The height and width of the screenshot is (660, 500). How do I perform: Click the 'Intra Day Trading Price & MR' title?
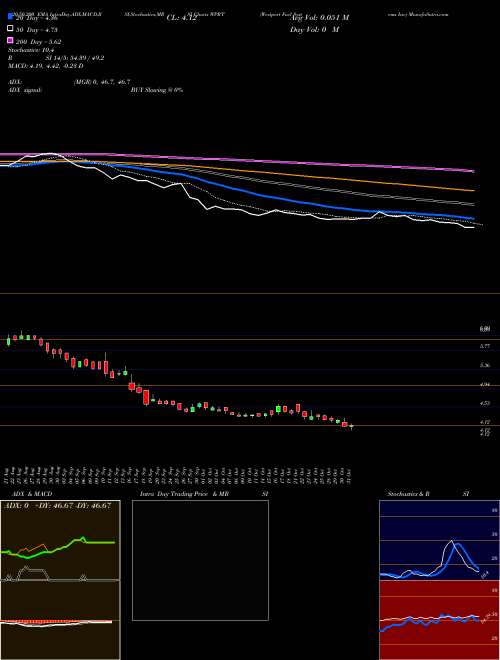tap(184, 494)
